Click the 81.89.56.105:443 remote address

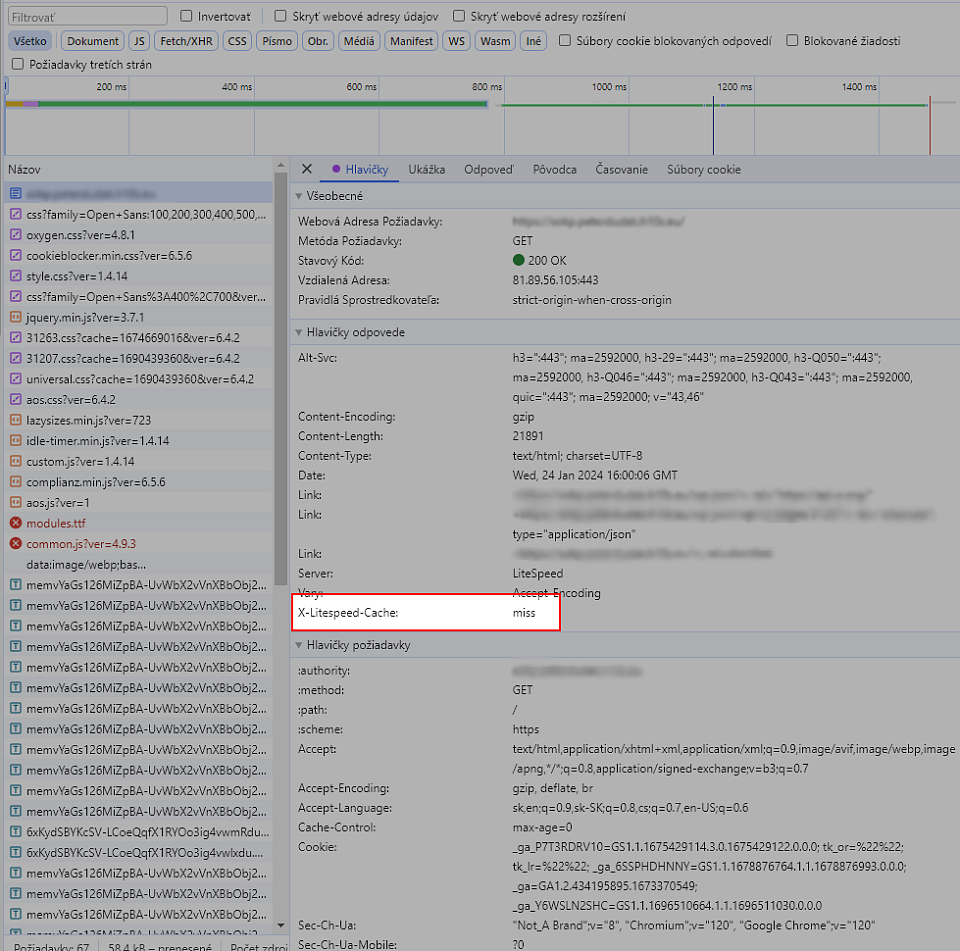(x=555, y=280)
